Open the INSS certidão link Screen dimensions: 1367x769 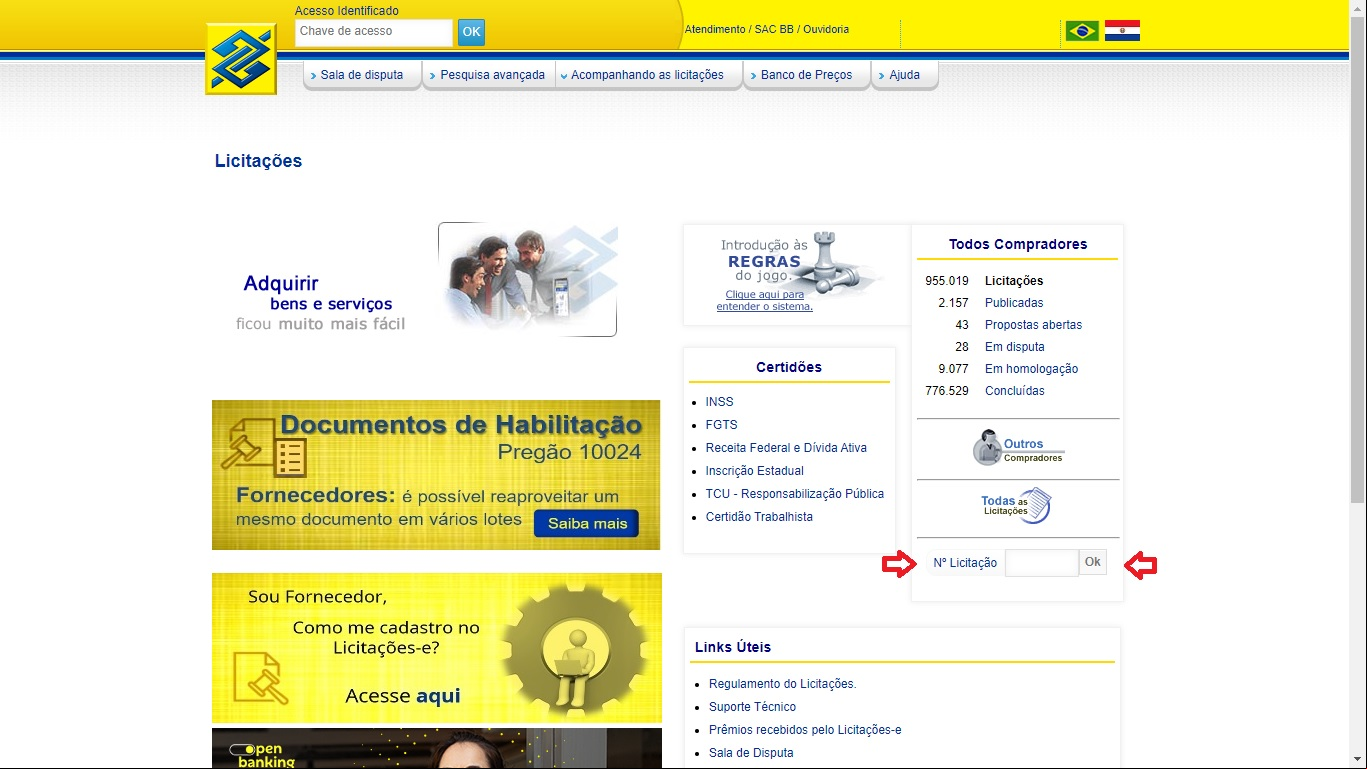point(719,402)
